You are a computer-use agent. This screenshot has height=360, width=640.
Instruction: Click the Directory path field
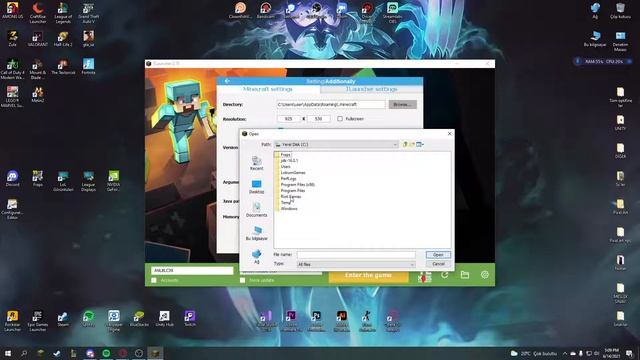point(331,104)
